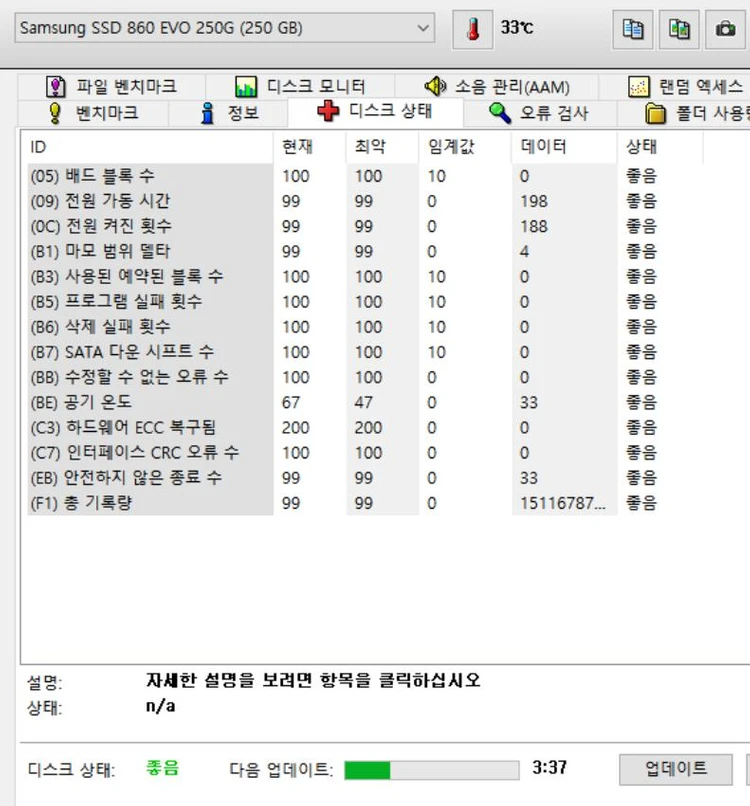Click the next update progress bar
This screenshot has height=806, width=750.
point(432,770)
